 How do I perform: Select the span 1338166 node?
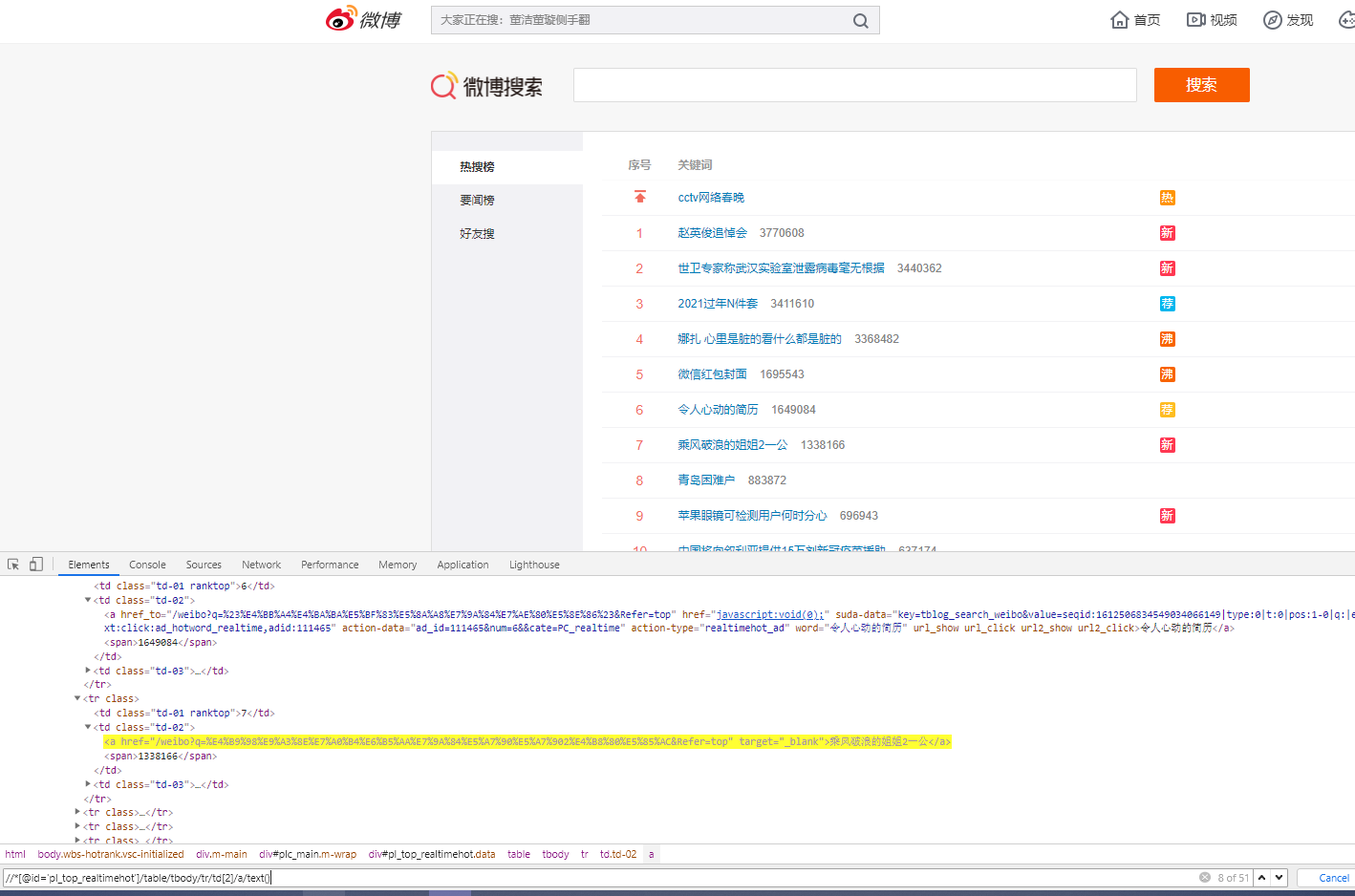pos(161,756)
